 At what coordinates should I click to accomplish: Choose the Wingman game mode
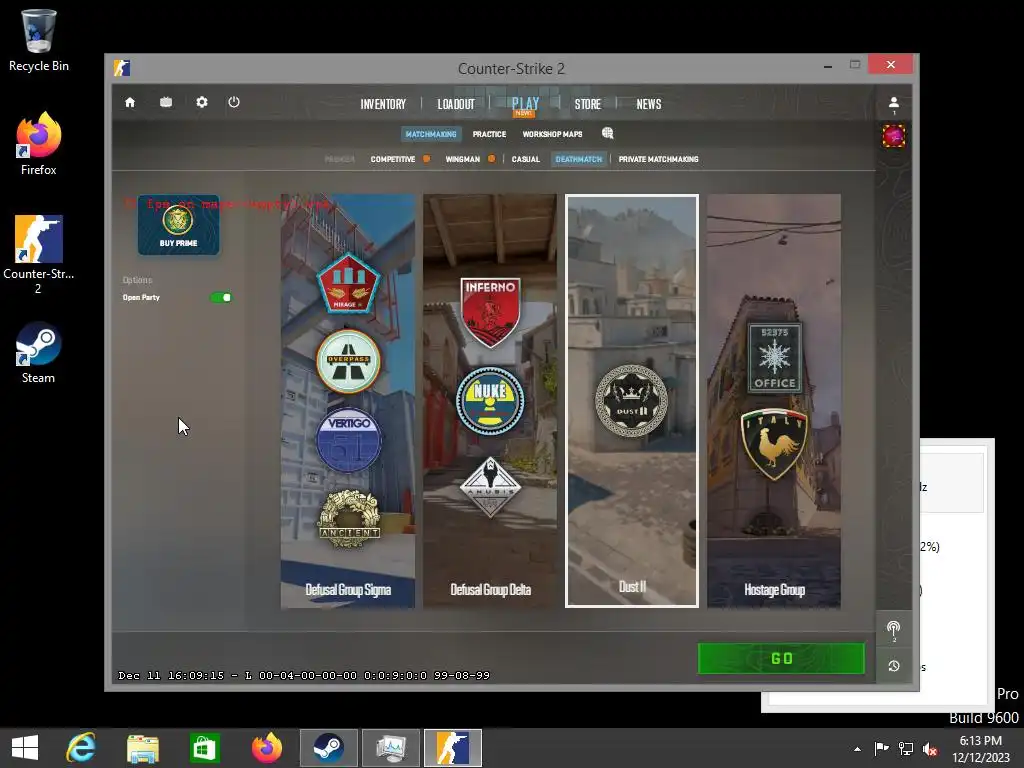click(x=463, y=159)
